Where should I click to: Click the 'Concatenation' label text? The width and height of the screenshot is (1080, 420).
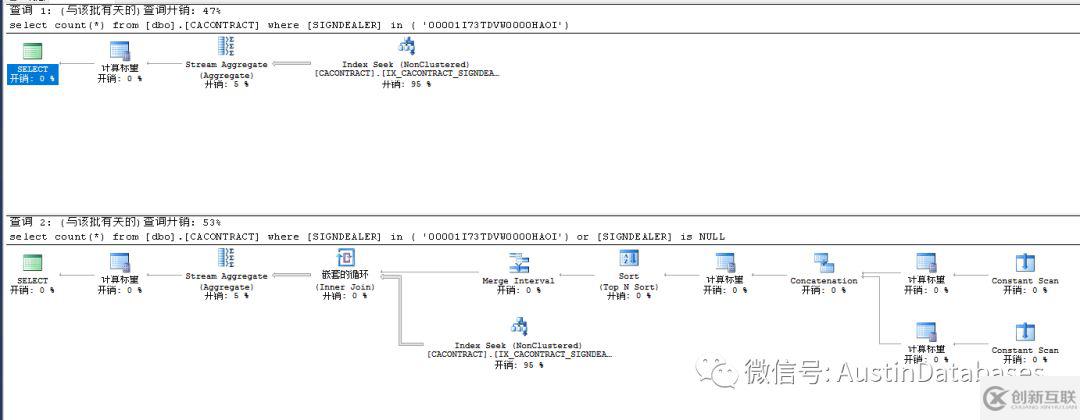coord(824,281)
